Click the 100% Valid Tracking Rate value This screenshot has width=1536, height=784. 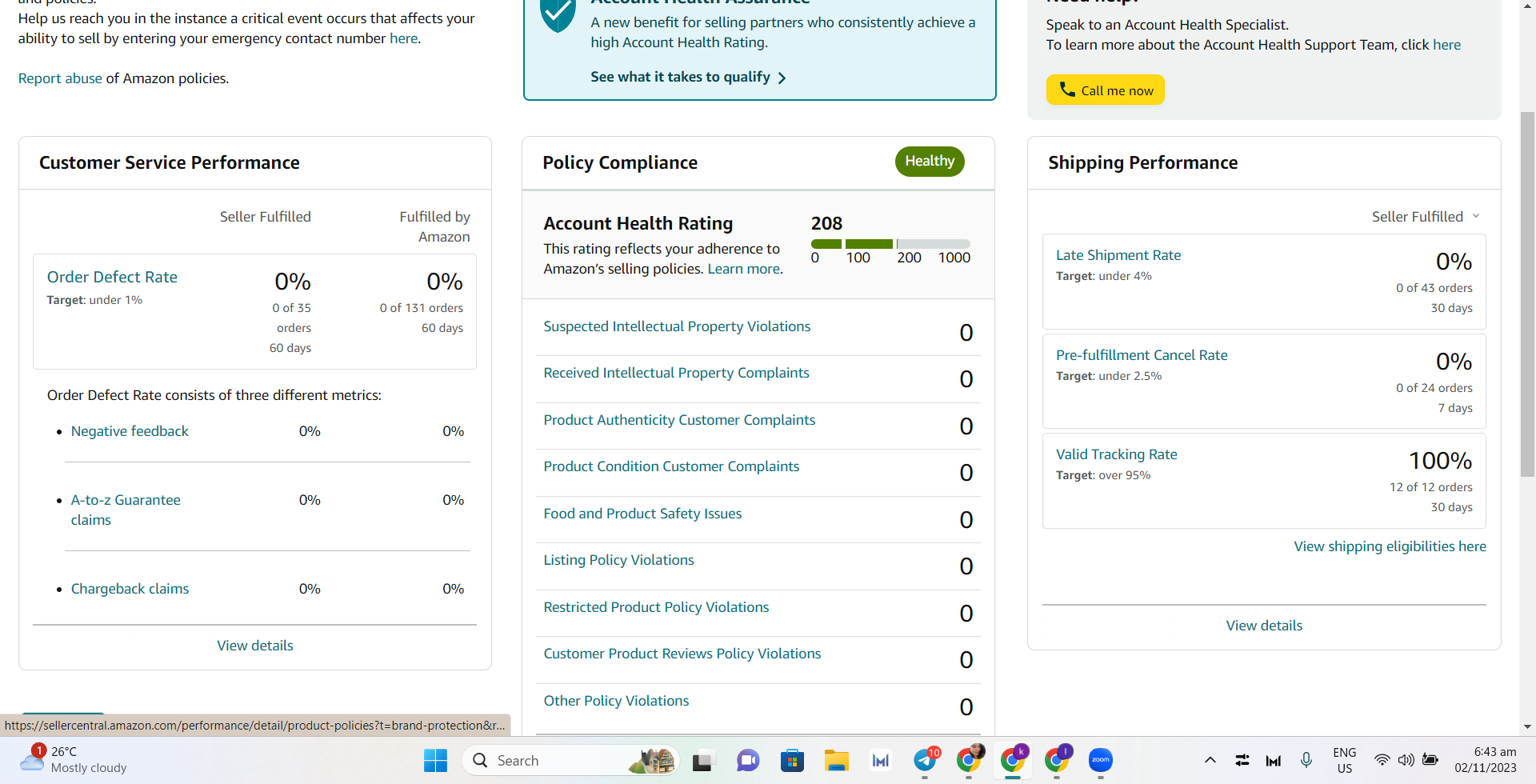(1440, 461)
